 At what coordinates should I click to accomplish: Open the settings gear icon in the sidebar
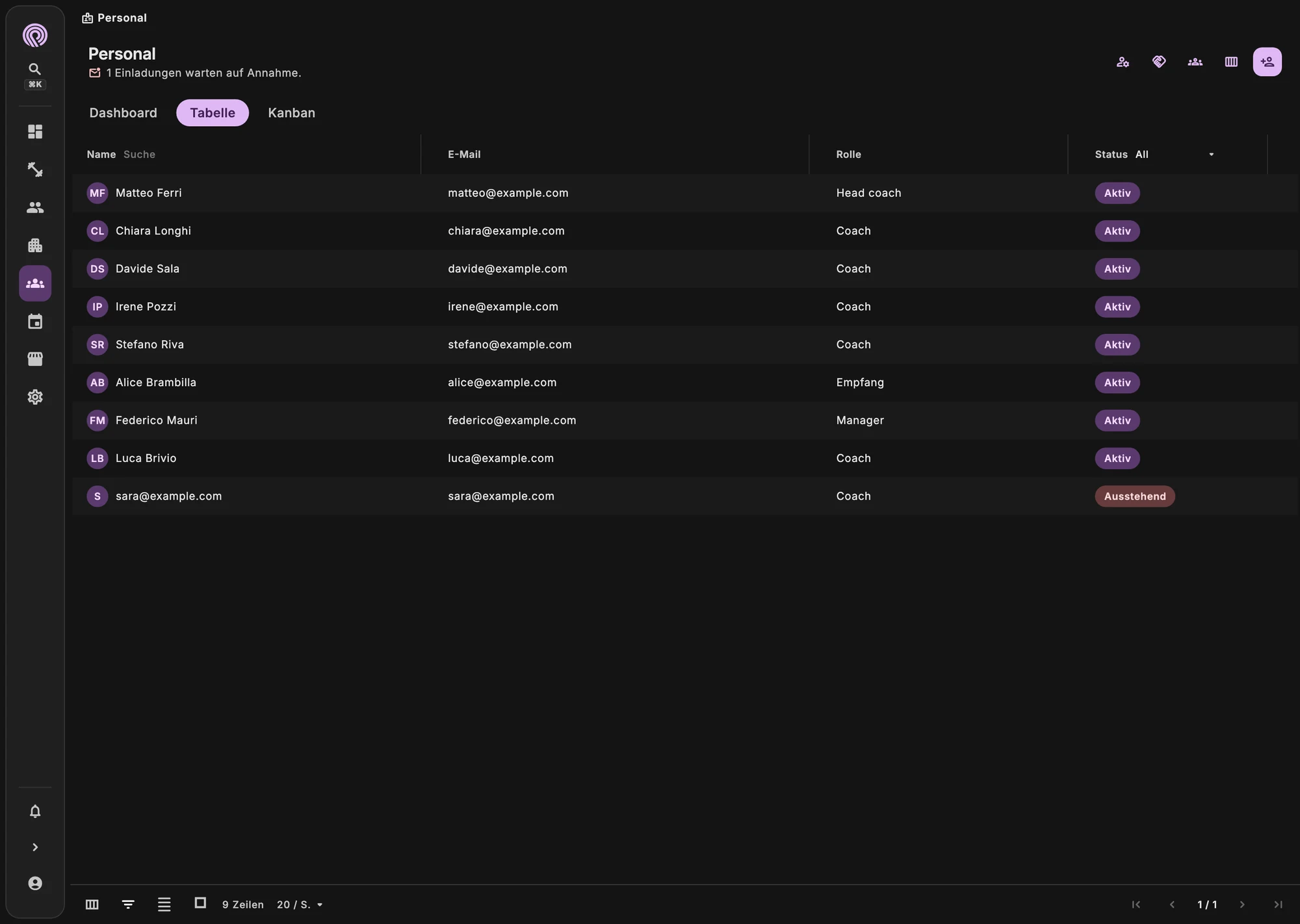click(35, 397)
